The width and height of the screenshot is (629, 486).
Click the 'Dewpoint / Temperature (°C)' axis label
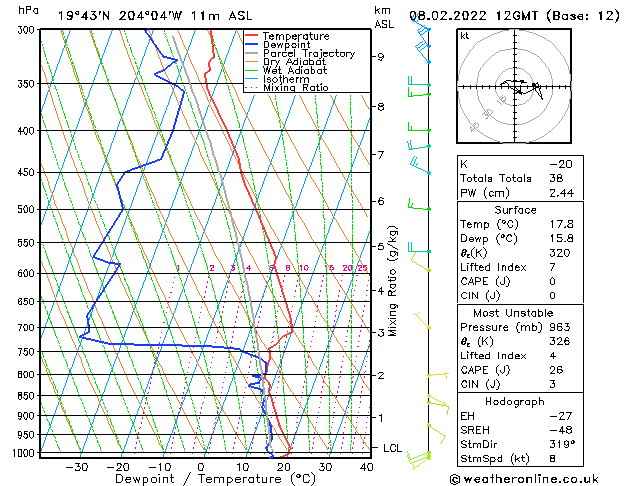click(x=215, y=479)
